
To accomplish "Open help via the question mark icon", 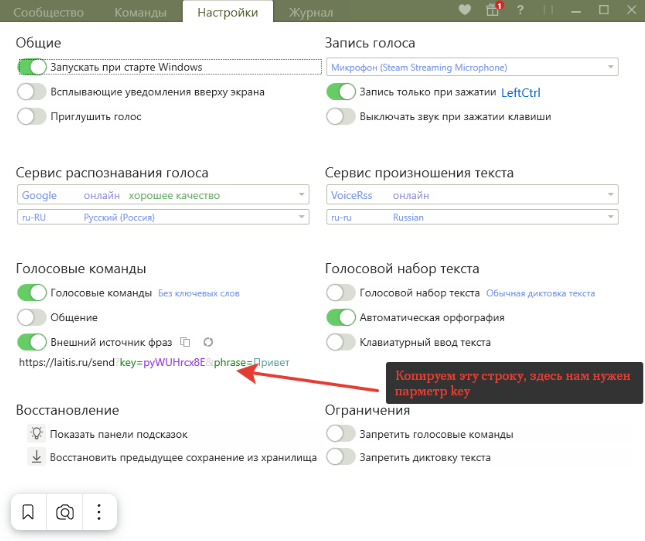I will [x=520, y=9].
